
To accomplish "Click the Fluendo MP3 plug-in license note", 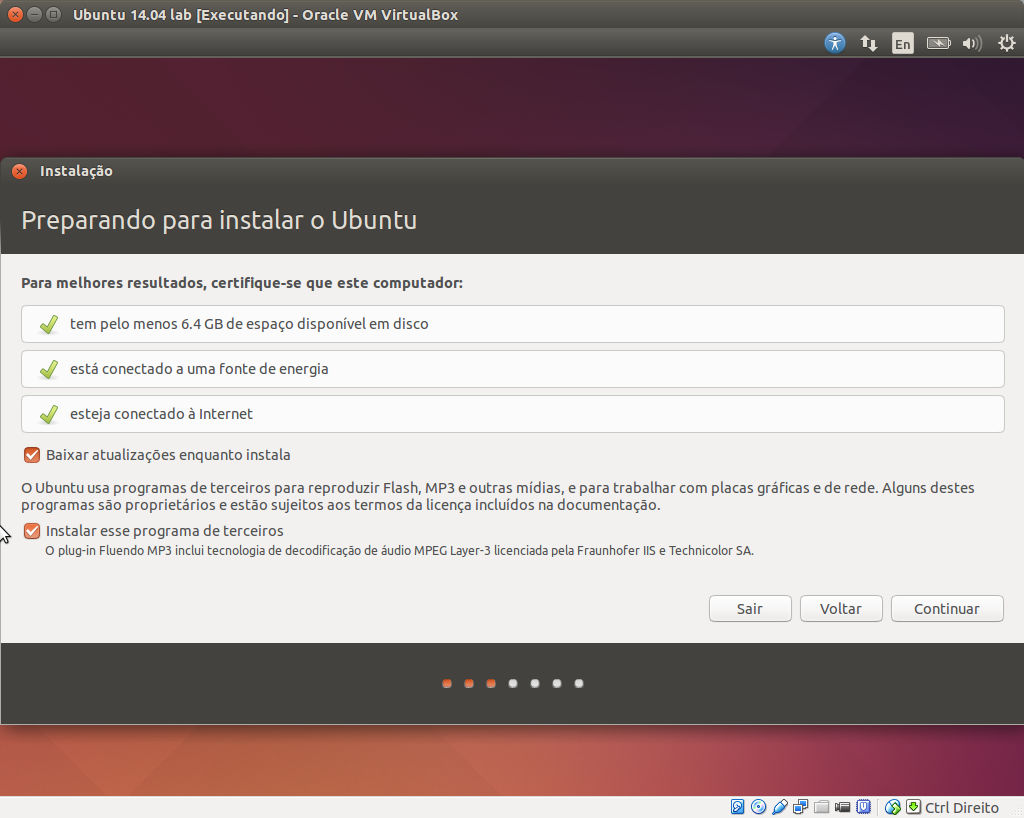I will pyautogui.click(x=399, y=550).
